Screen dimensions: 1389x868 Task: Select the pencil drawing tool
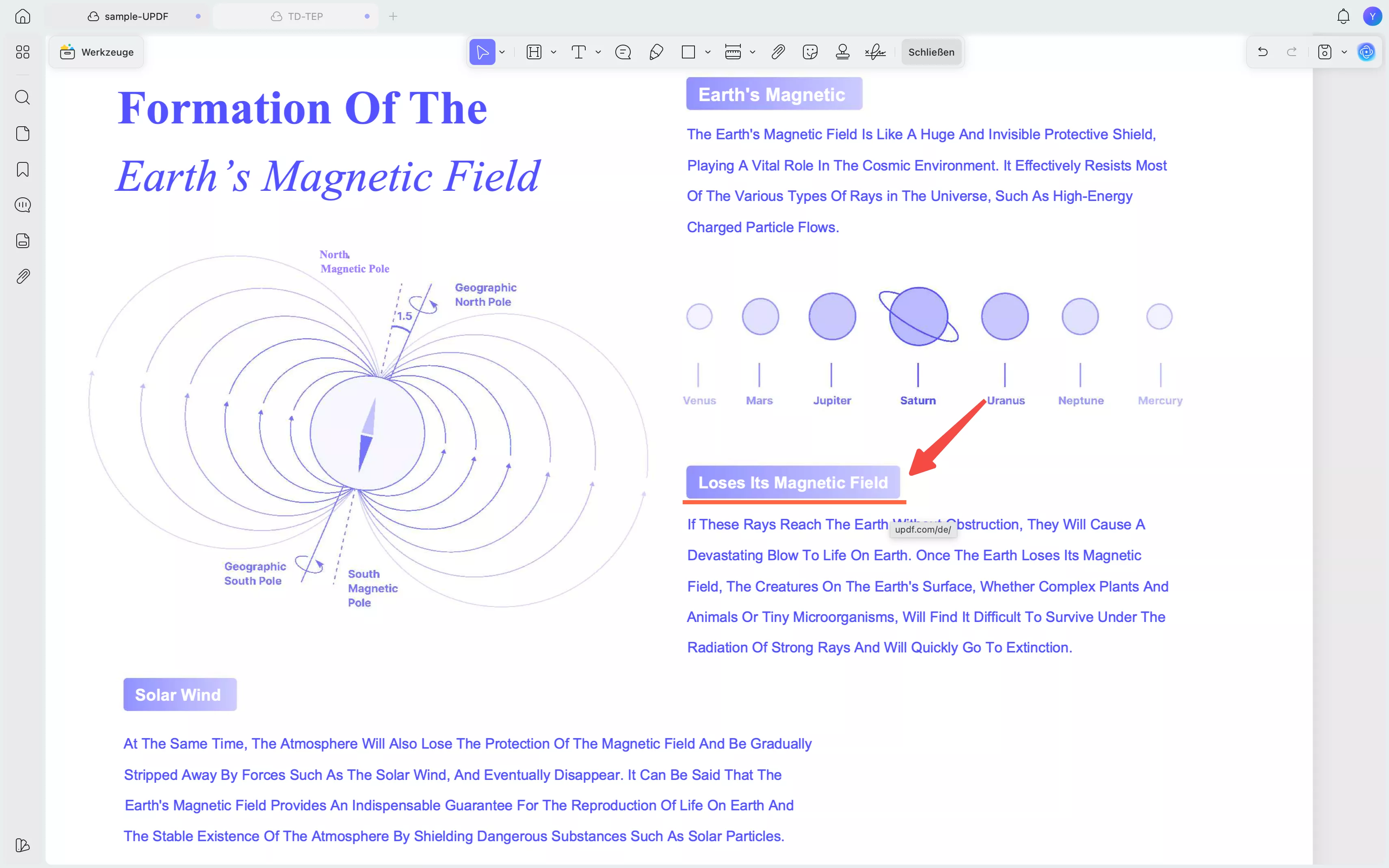click(656, 52)
